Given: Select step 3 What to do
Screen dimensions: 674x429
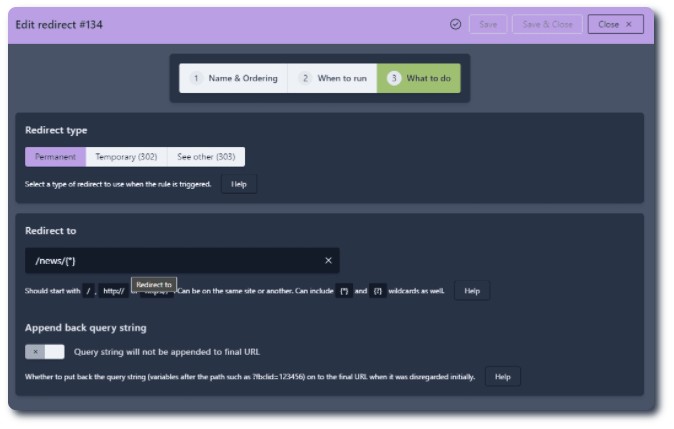Looking at the screenshot, I should [419, 78].
